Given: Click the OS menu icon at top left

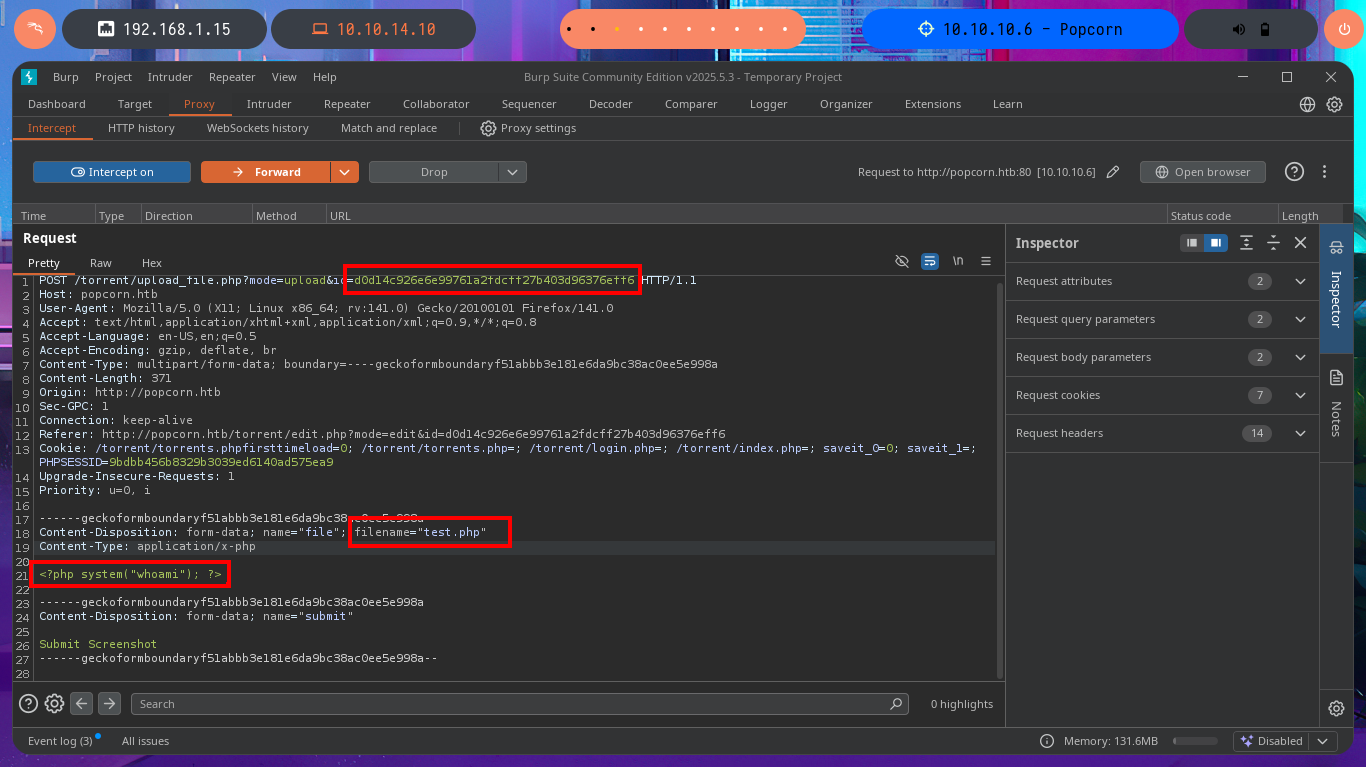Looking at the screenshot, I should pyautogui.click(x=34, y=29).
